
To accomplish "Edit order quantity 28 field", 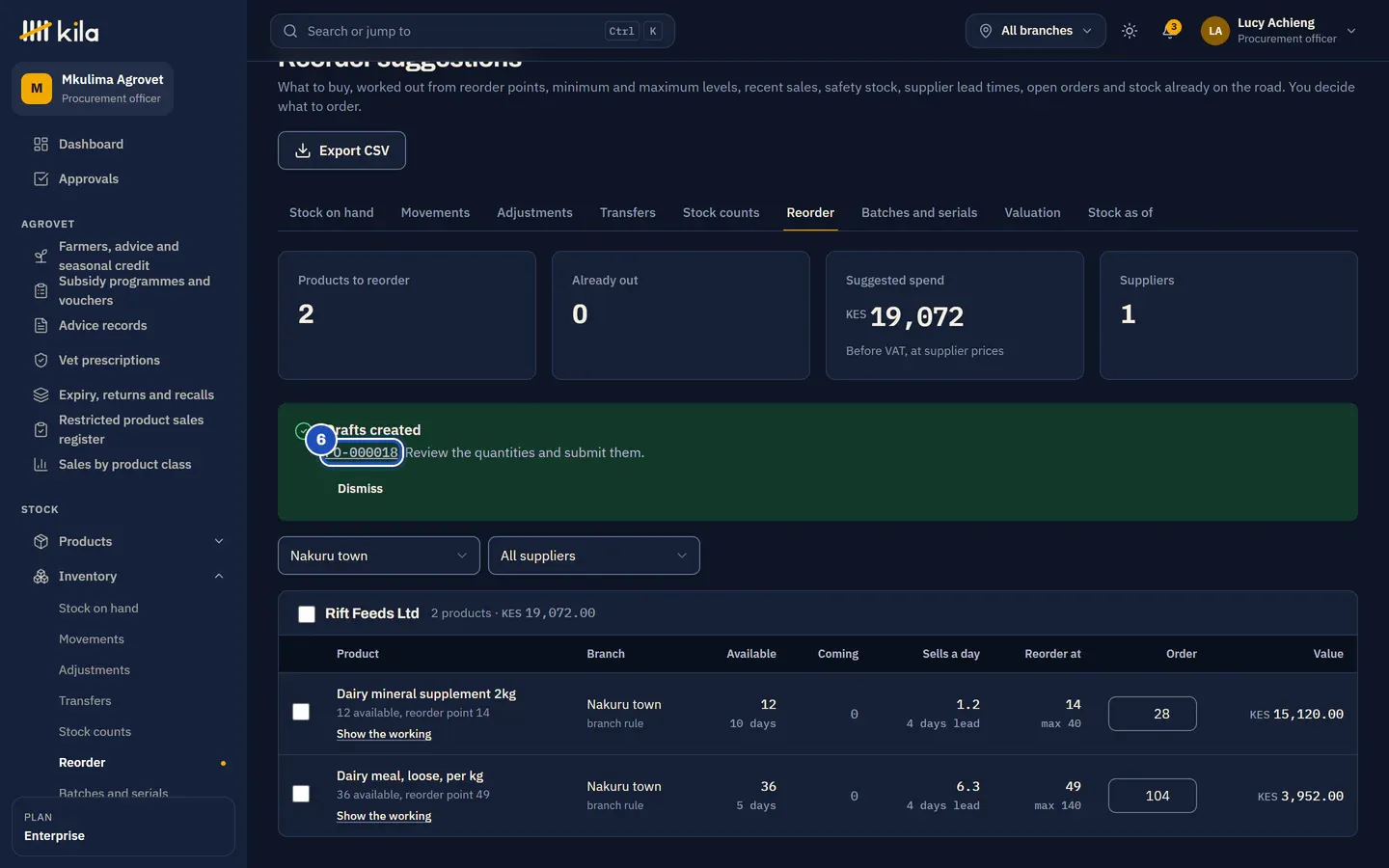I will click(x=1153, y=714).
